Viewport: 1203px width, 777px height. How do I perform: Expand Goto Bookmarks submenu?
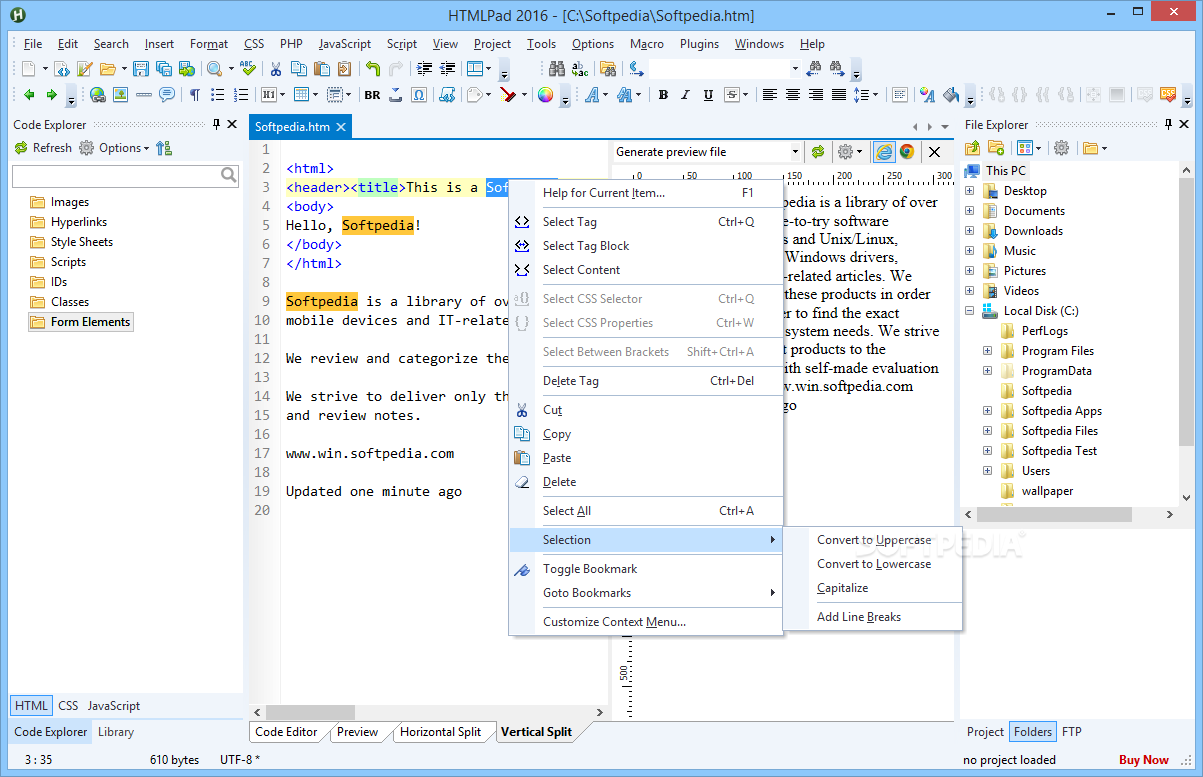pyautogui.click(x=645, y=593)
